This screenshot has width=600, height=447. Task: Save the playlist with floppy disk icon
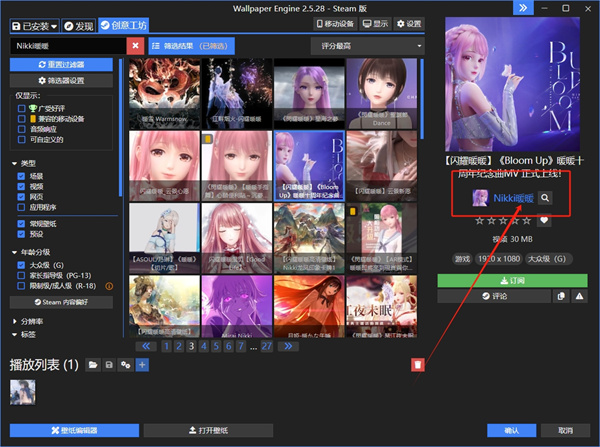click(109, 365)
